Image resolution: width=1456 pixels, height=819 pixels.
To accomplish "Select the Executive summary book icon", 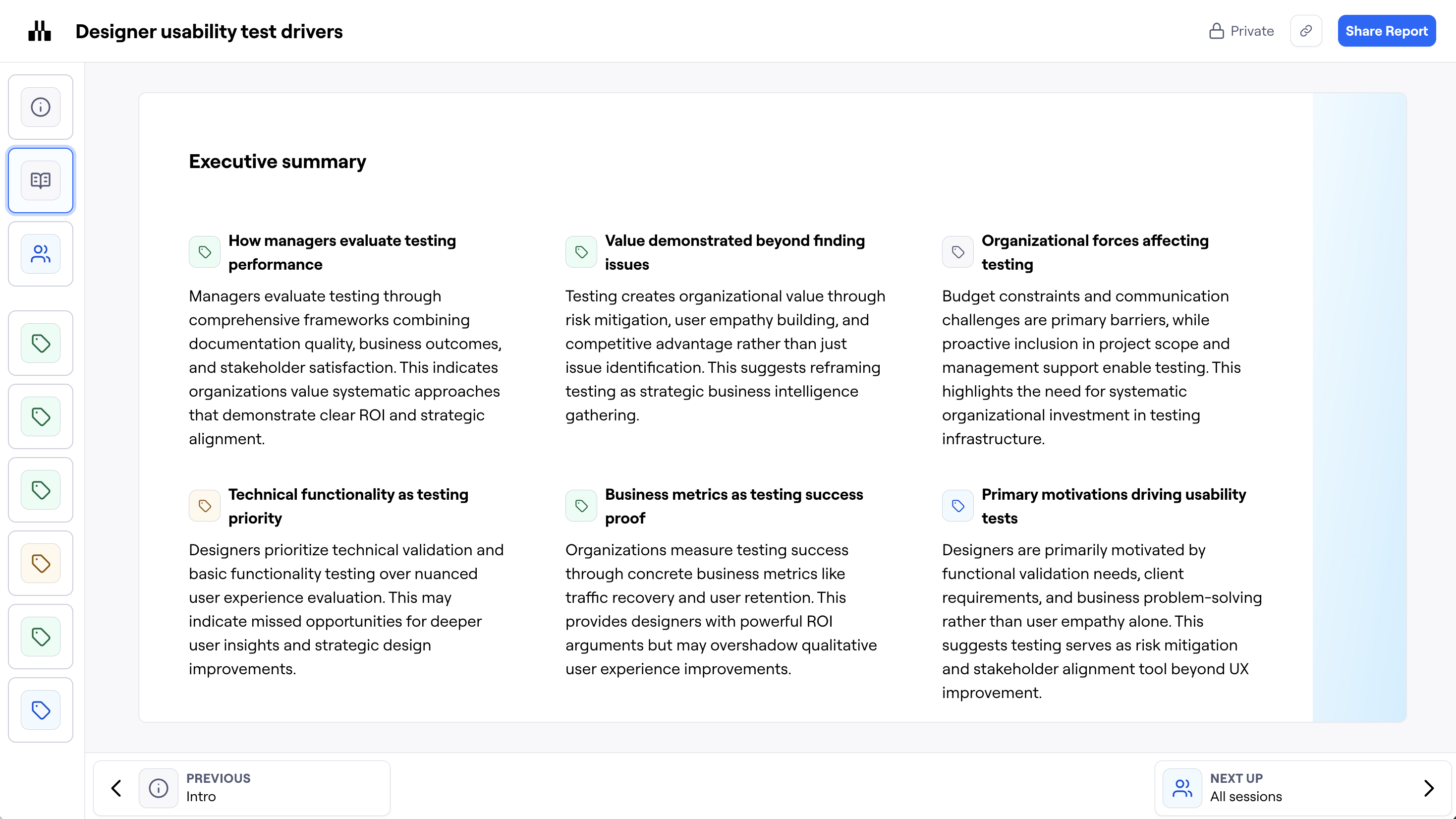I will [x=41, y=180].
